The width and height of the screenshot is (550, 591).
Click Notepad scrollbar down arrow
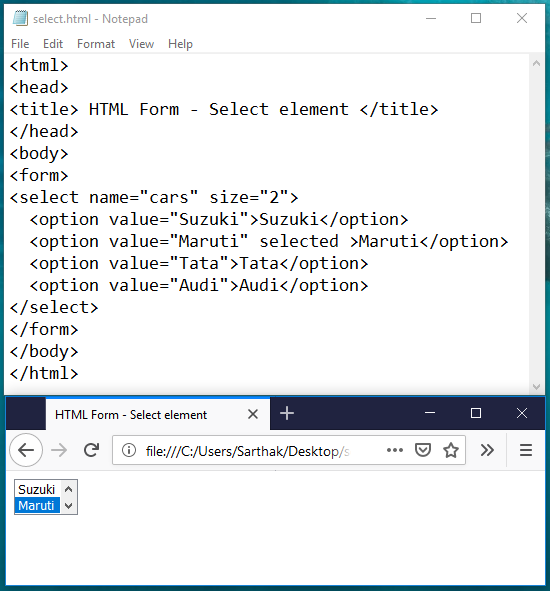(x=536, y=386)
